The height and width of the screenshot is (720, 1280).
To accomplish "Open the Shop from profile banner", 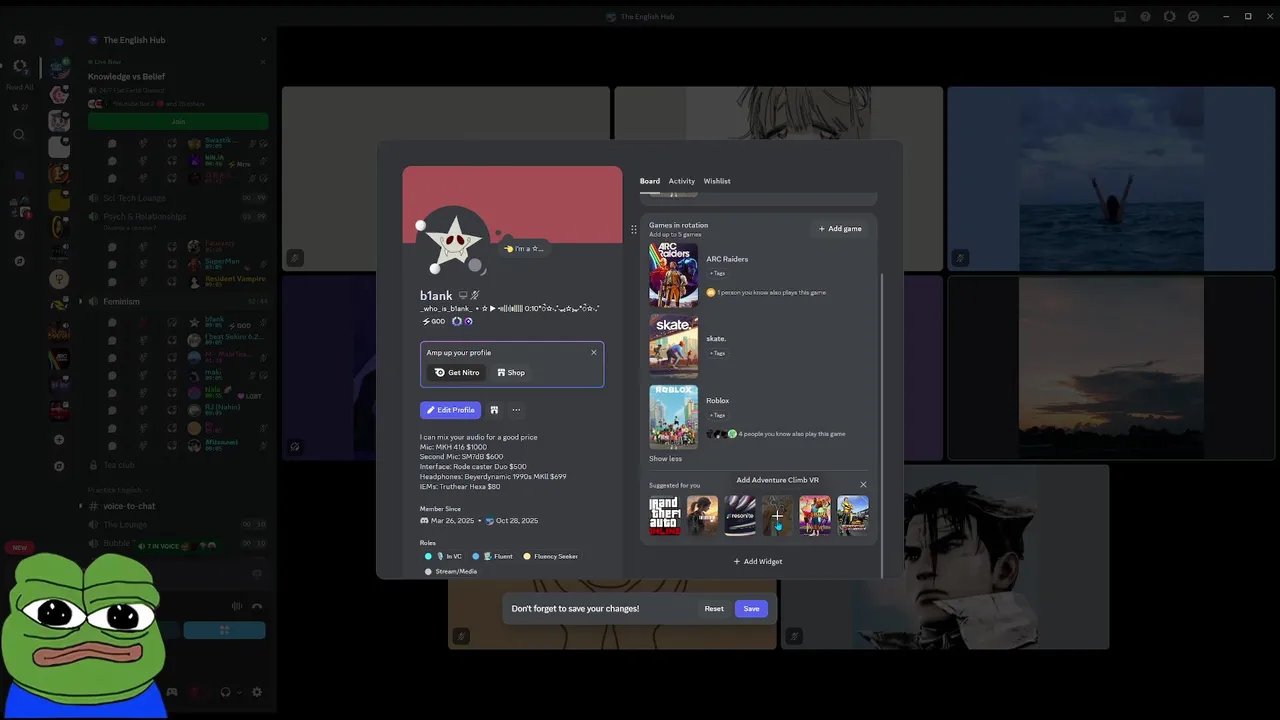I will [511, 372].
